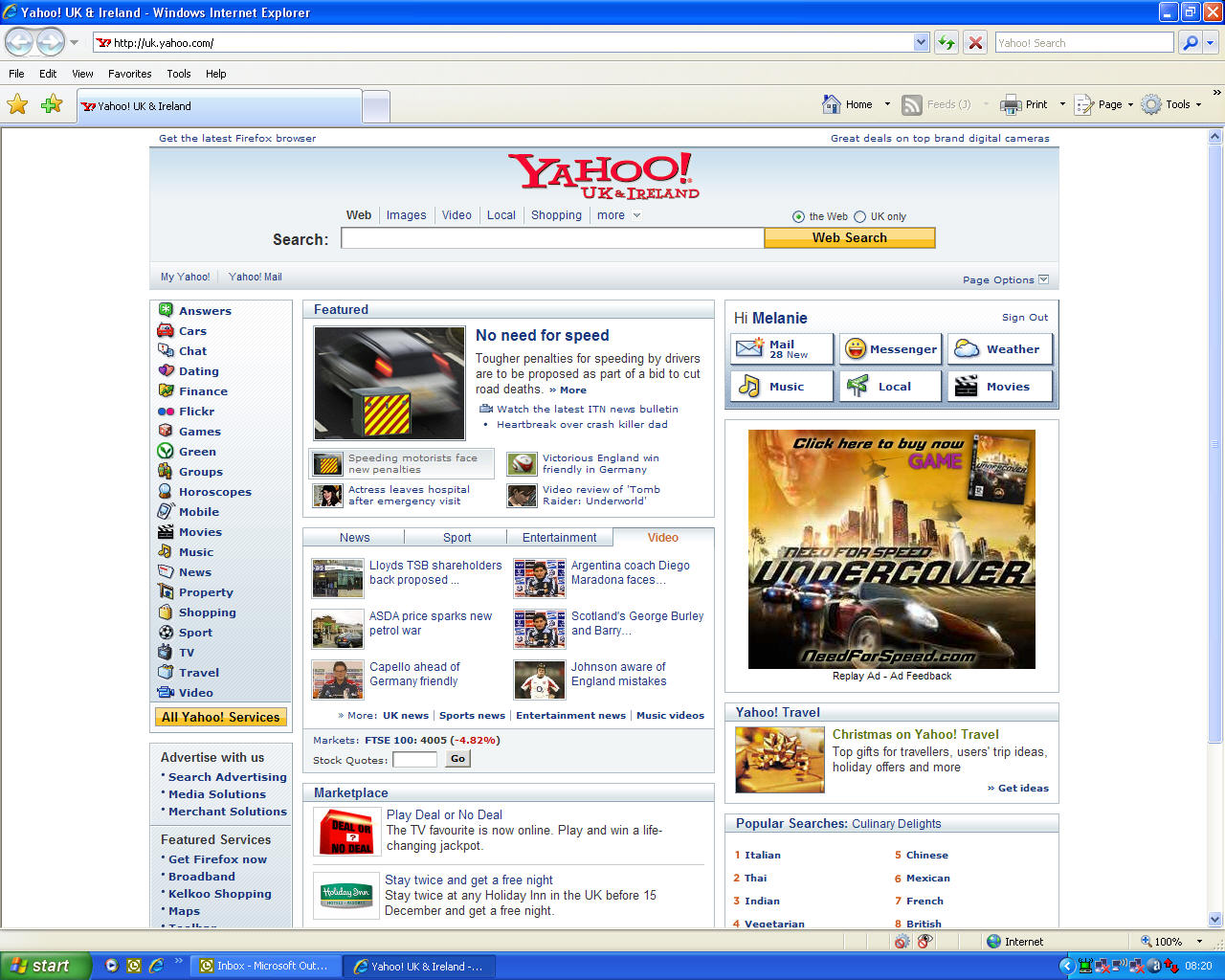Click the Add to Favorites icon
Screen dimensions: 1225x980
52,104
